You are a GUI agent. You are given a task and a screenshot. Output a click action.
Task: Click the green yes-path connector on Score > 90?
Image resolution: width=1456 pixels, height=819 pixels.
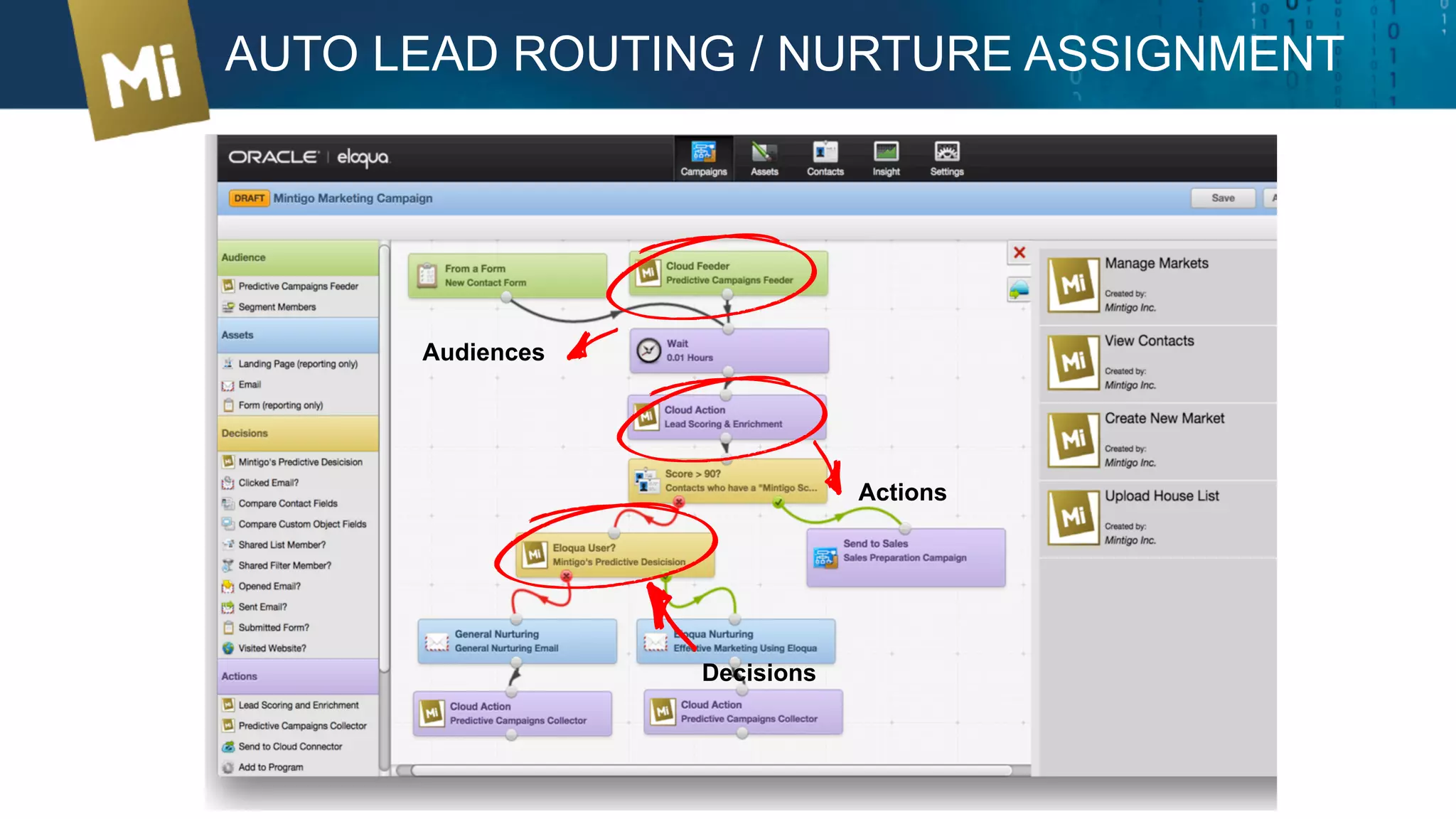point(778,503)
